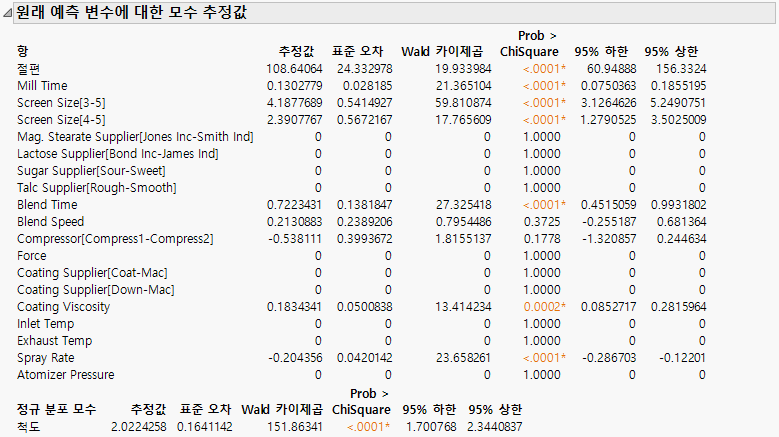Select the 정규 분포 모수 header

56,409
